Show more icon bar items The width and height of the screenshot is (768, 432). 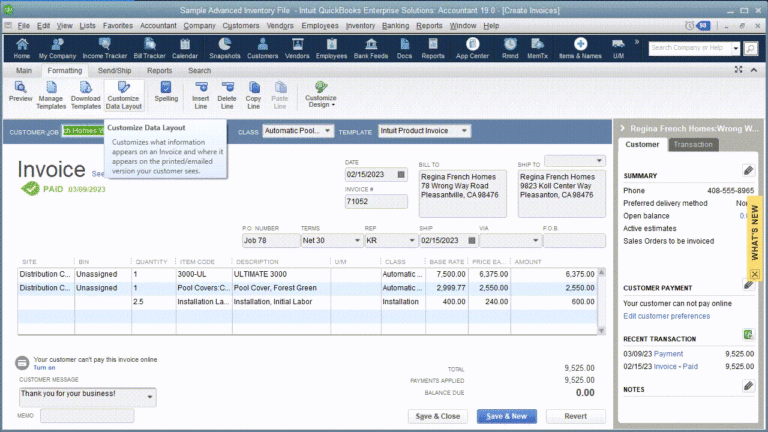(637, 42)
